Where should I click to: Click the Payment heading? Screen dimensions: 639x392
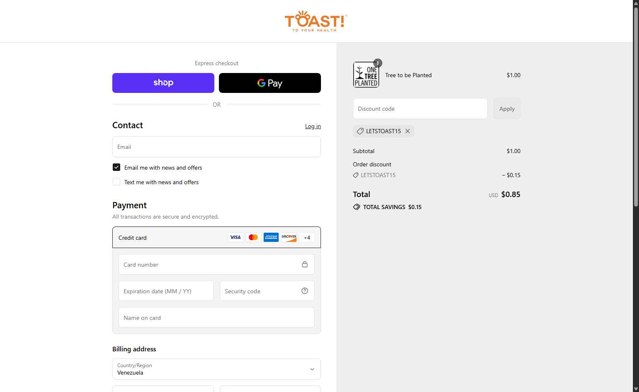[x=130, y=205]
